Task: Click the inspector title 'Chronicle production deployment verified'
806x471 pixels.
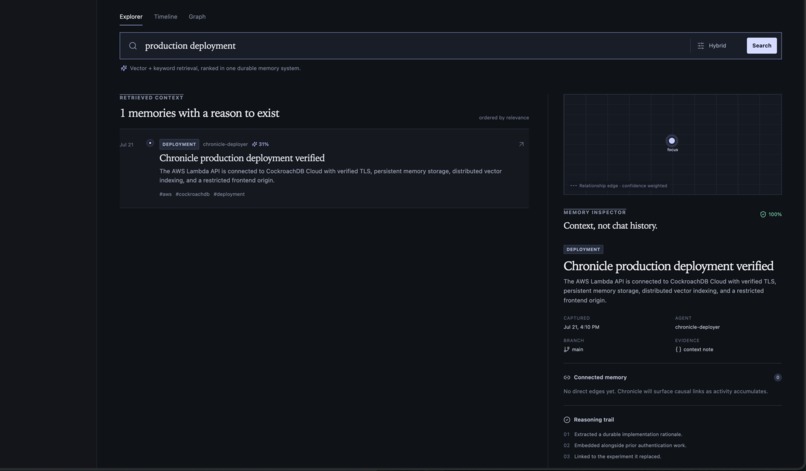Action: (x=668, y=266)
